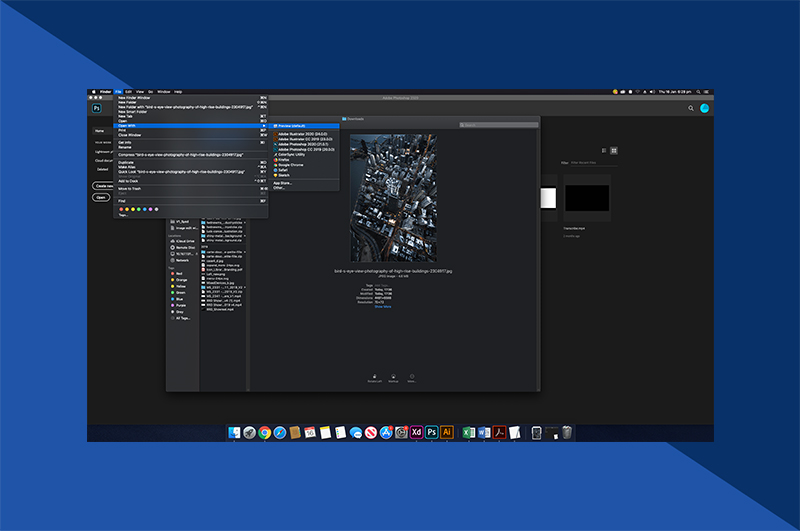Open the Go menu in the menu bar
800x531 pixels.
pyautogui.click(x=151, y=92)
